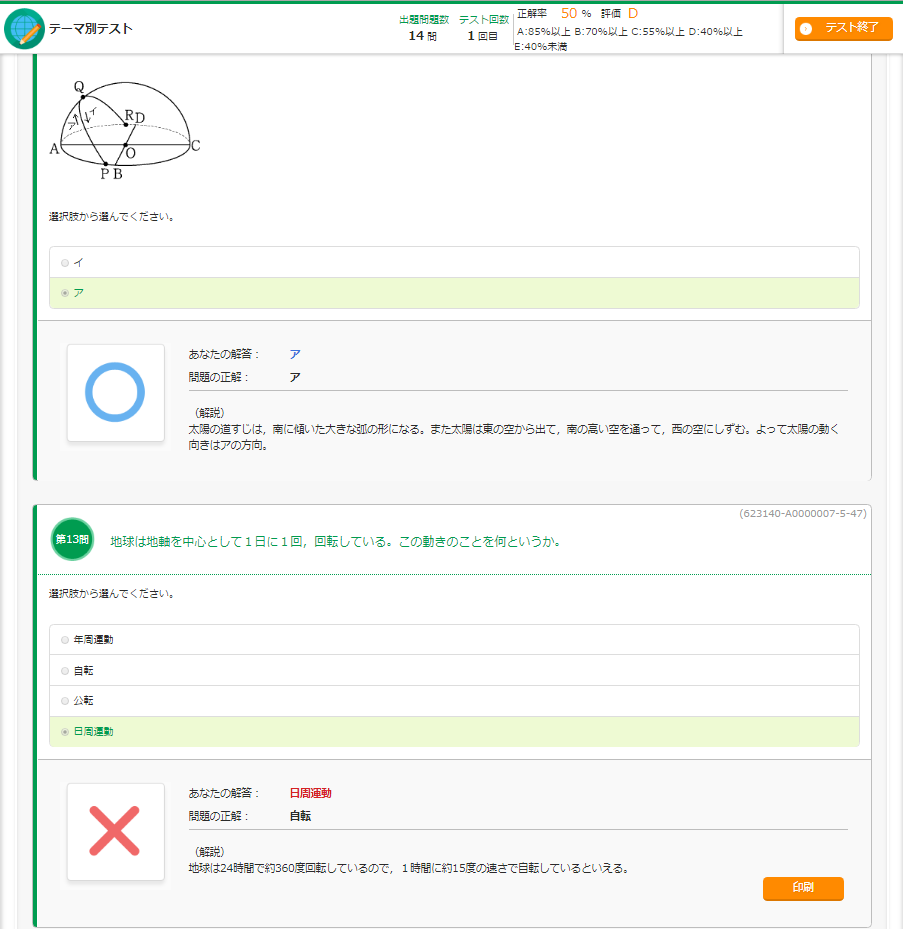Choose the 日周運動 answer option

pyautogui.click(x=66, y=732)
